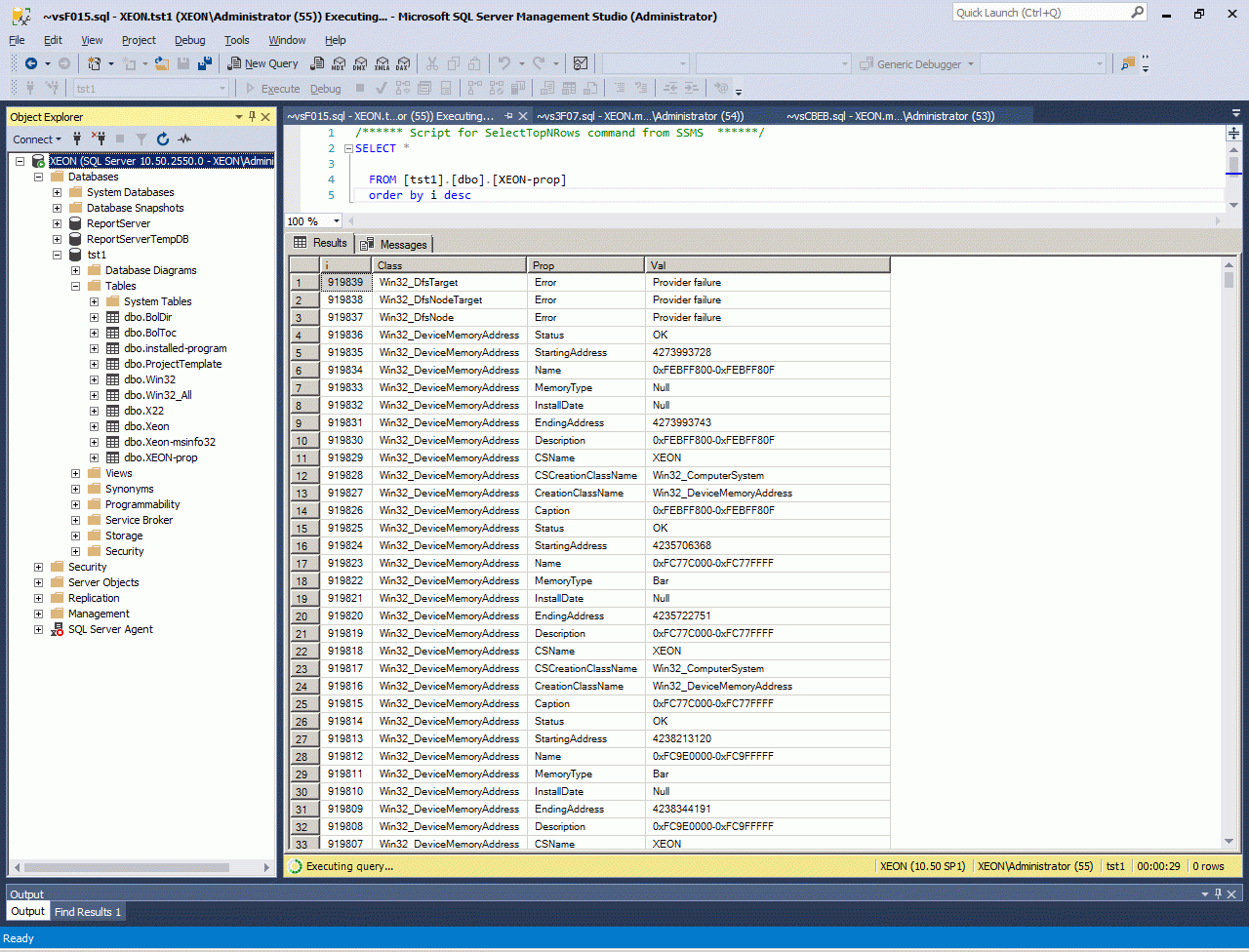Image resolution: width=1249 pixels, height=952 pixels.
Task: Click the Cut scissors icon
Action: (432, 63)
